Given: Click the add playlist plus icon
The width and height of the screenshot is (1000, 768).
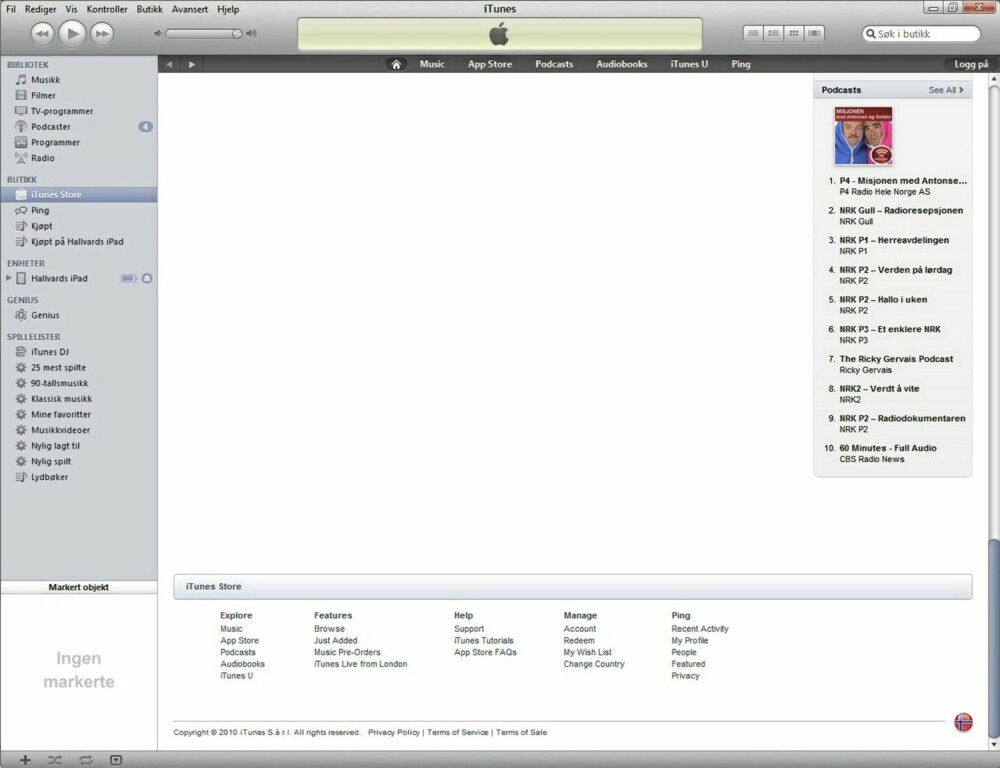Looking at the screenshot, I should [25, 760].
